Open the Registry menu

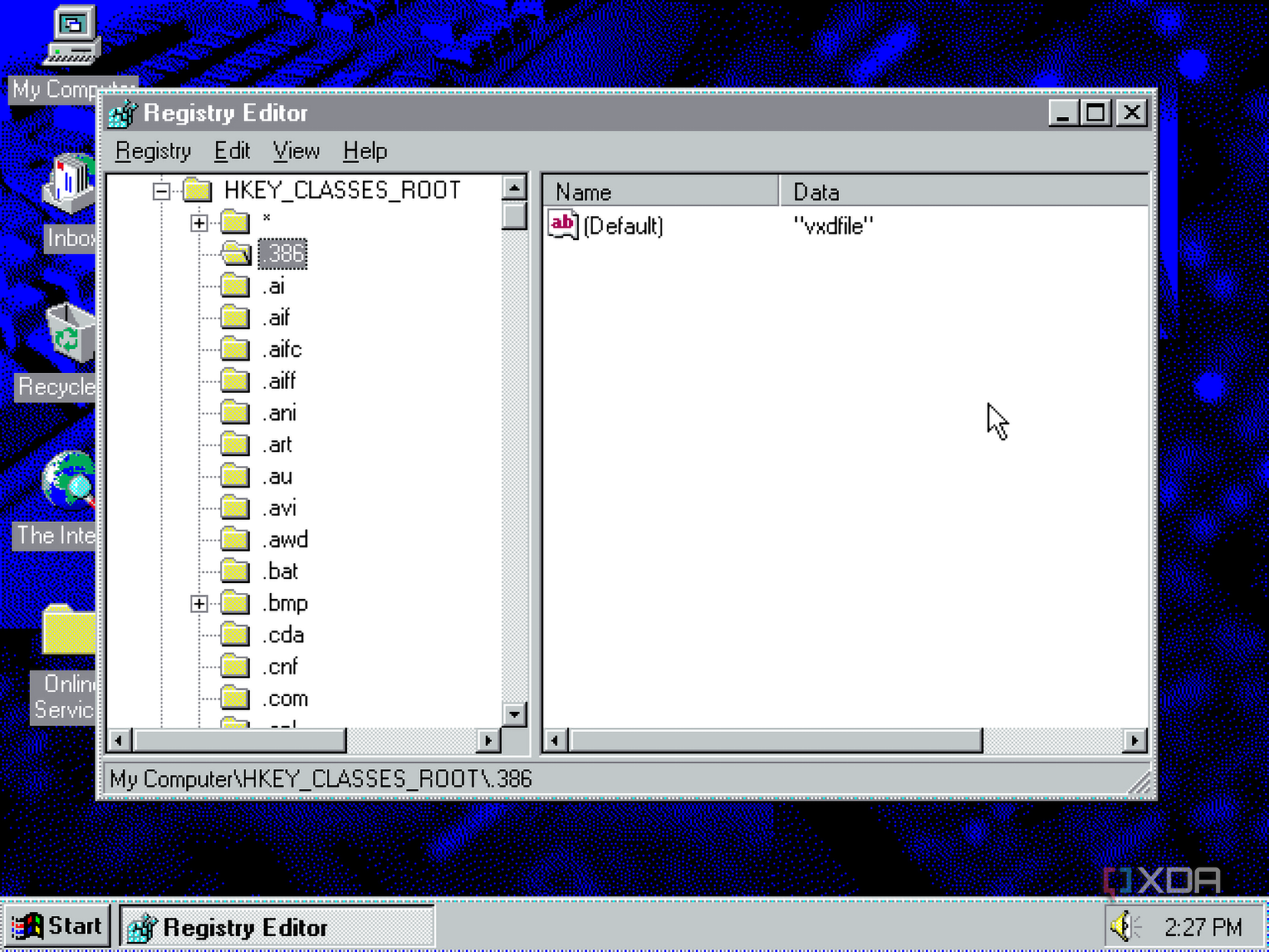(x=153, y=151)
